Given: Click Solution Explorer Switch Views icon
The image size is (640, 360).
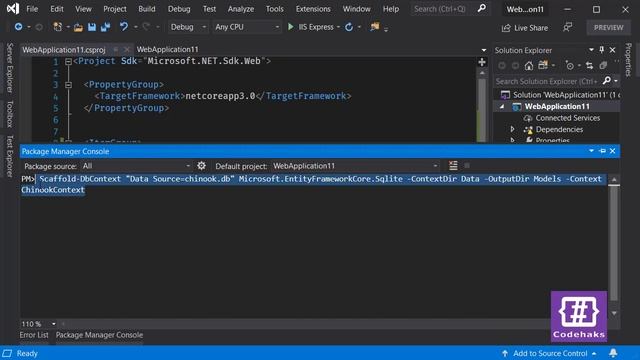Looking at the screenshot, I should 543,65.
